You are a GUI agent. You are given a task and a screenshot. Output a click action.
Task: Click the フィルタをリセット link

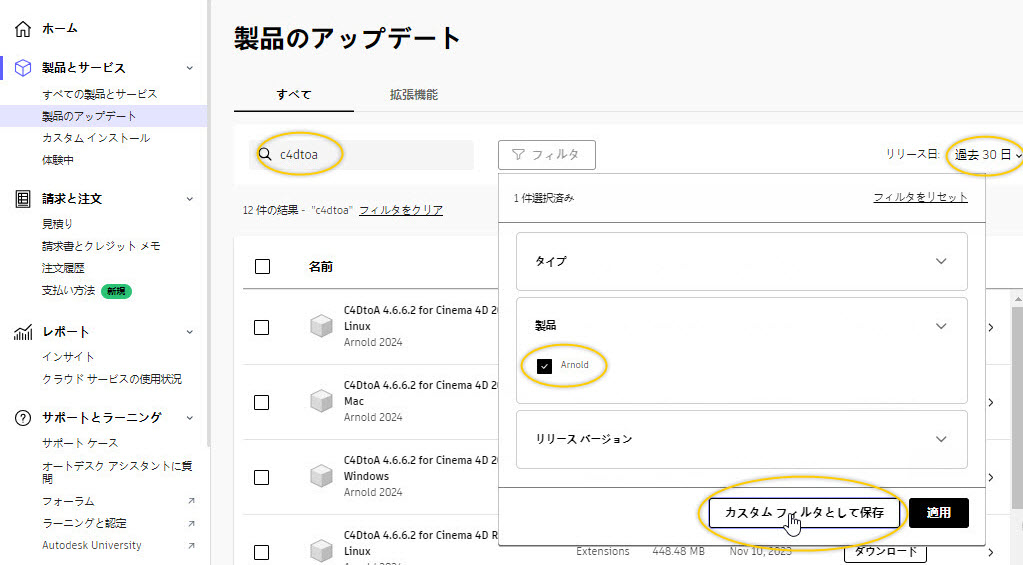coord(921,197)
